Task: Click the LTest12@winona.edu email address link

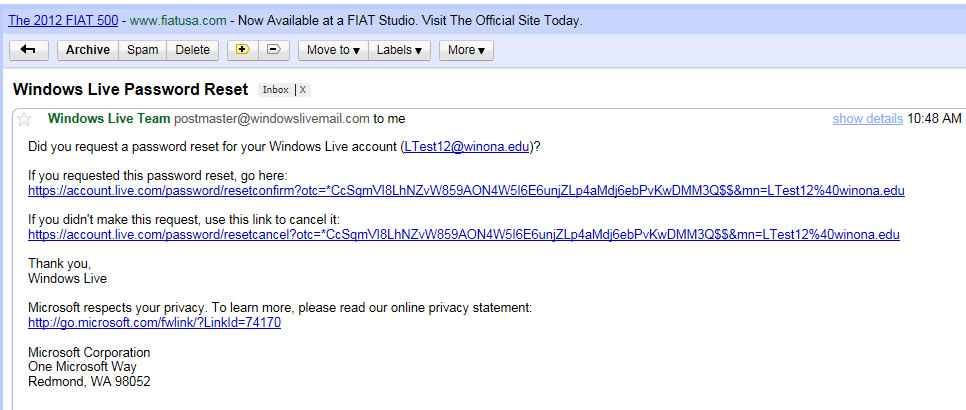Action: click(466, 147)
